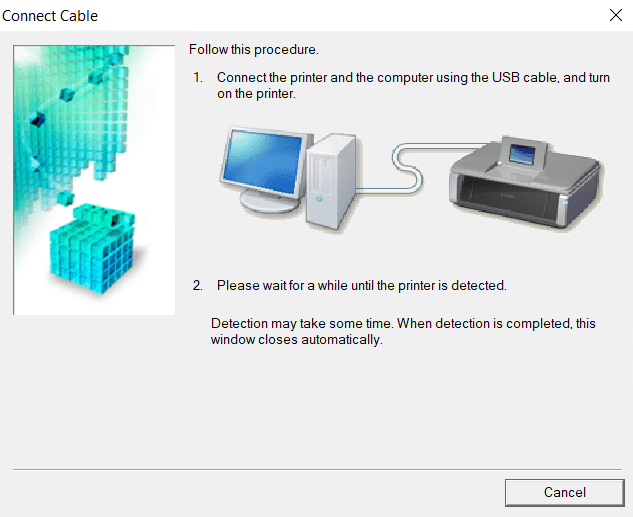This screenshot has height=517, width=633.
Task: Click the PC tower case illustration
Action: [x=332, y=181]
